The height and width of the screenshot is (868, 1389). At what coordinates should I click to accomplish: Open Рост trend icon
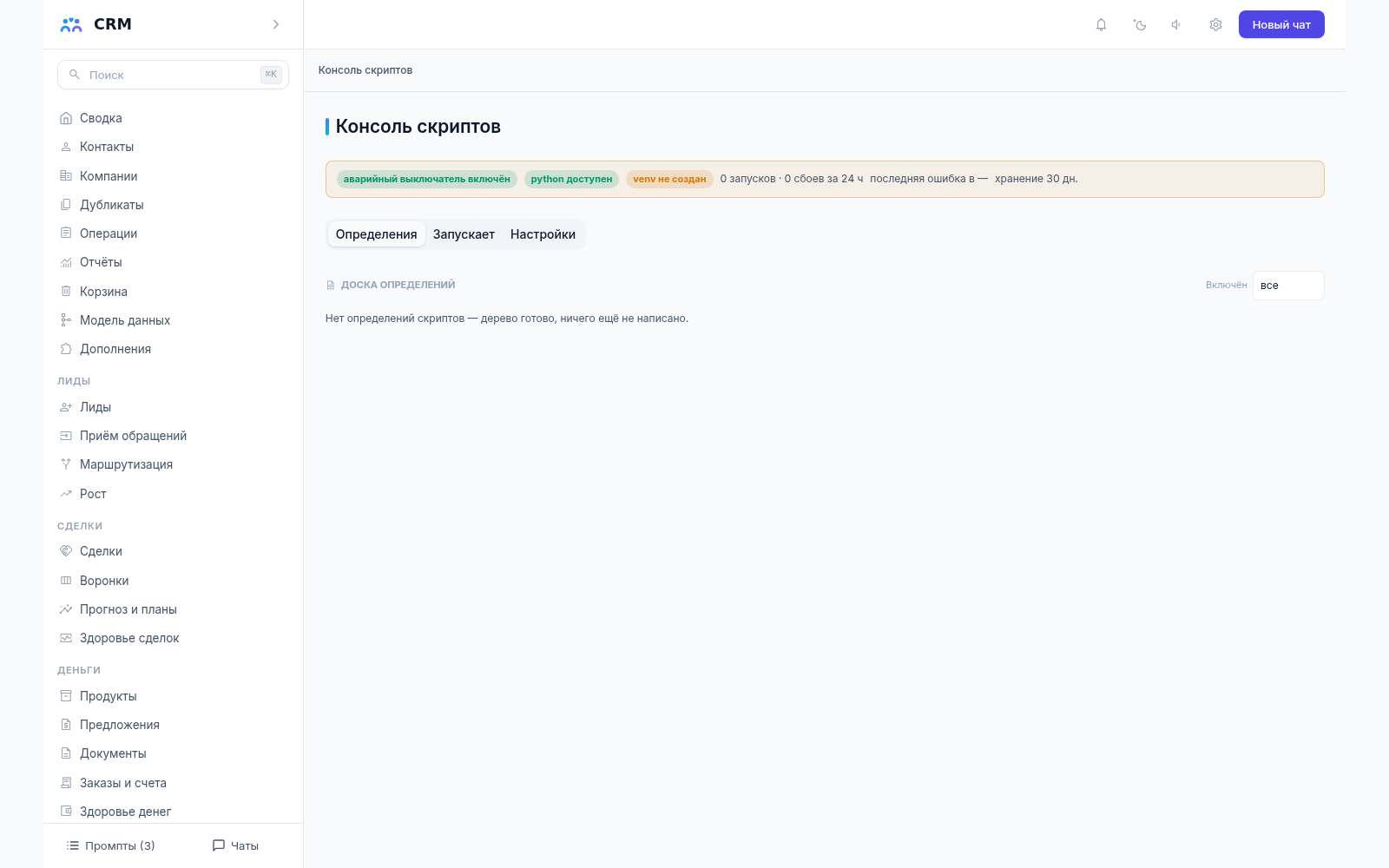point(66,494)
